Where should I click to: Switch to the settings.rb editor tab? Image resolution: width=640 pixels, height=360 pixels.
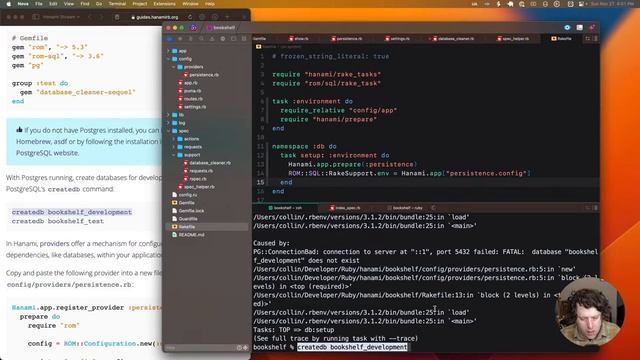398,39
